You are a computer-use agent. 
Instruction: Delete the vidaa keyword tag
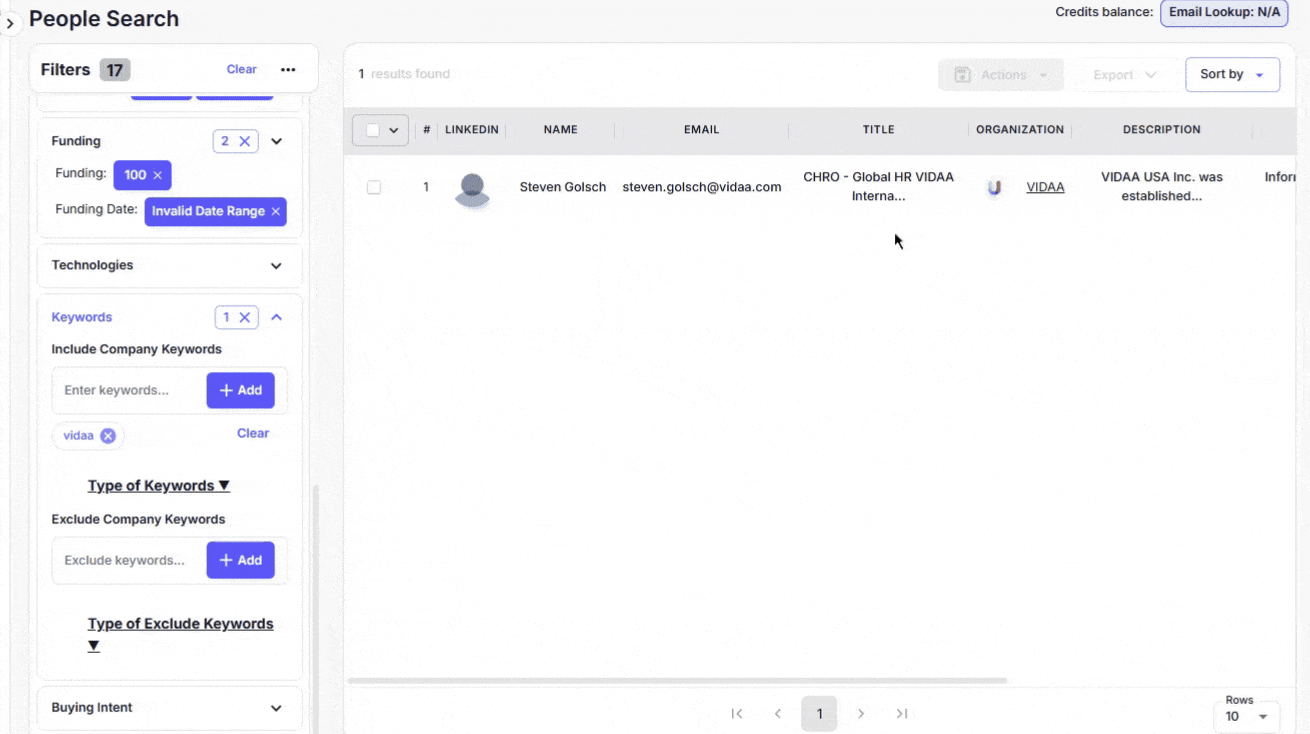pos(108,436)
